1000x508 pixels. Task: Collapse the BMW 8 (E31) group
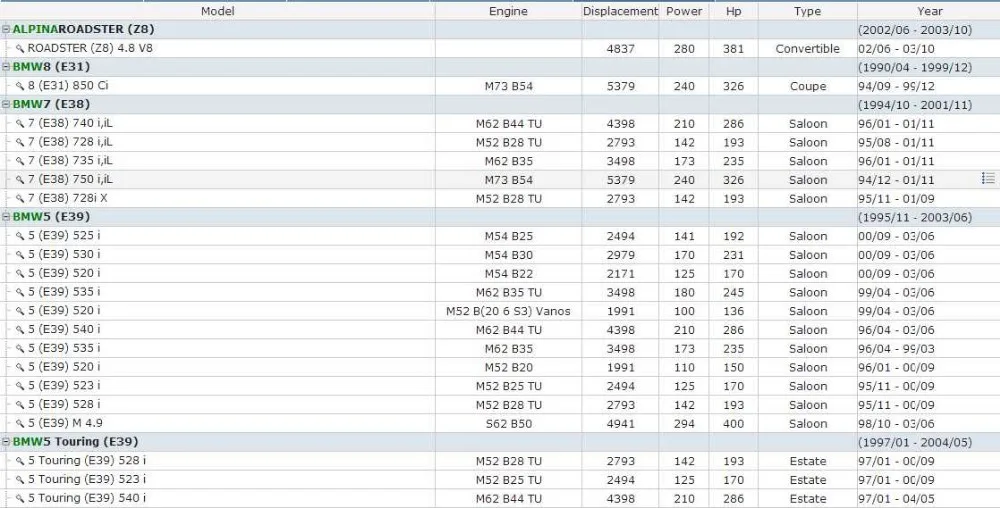pos(6,67)
